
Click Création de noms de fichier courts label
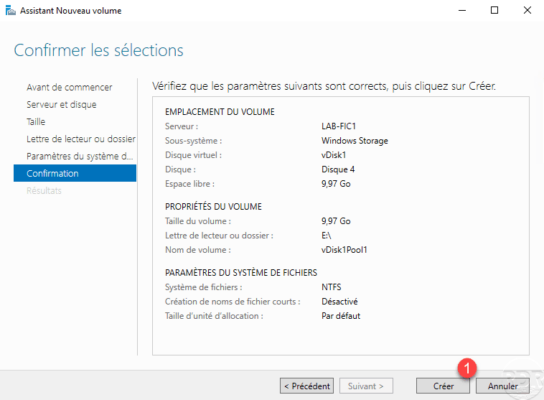(232, 301)
